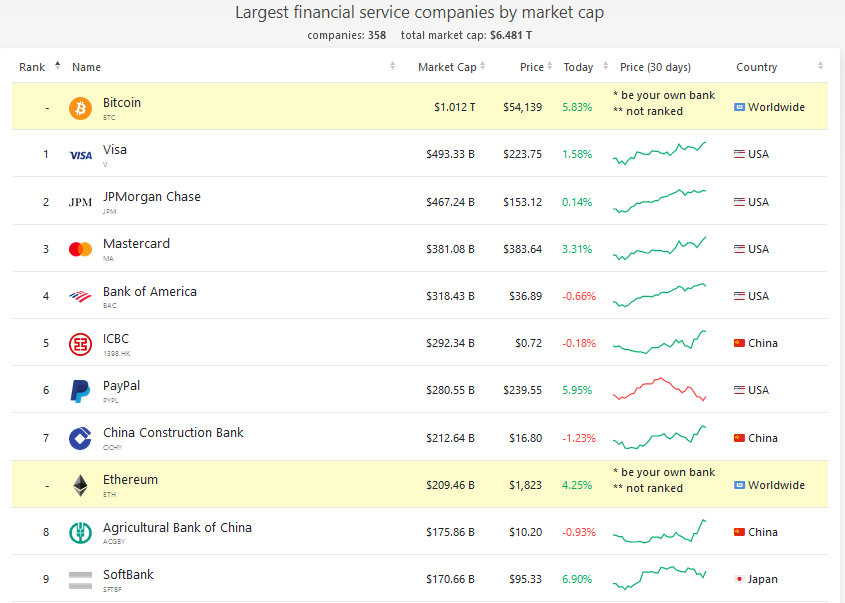
Task: Click China flag in China Construction Bank row
Action: [739, 438]
